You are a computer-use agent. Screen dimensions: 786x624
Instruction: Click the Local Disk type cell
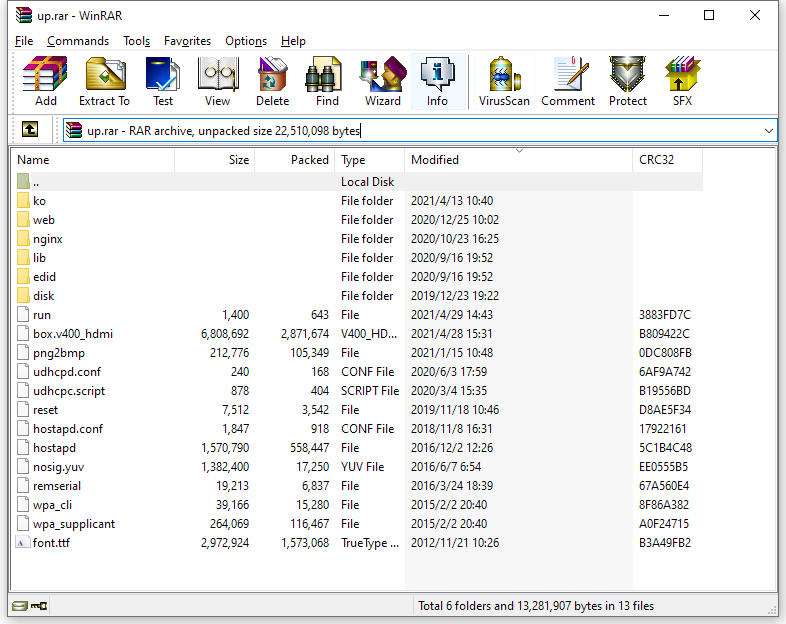[x=367, y=181]
